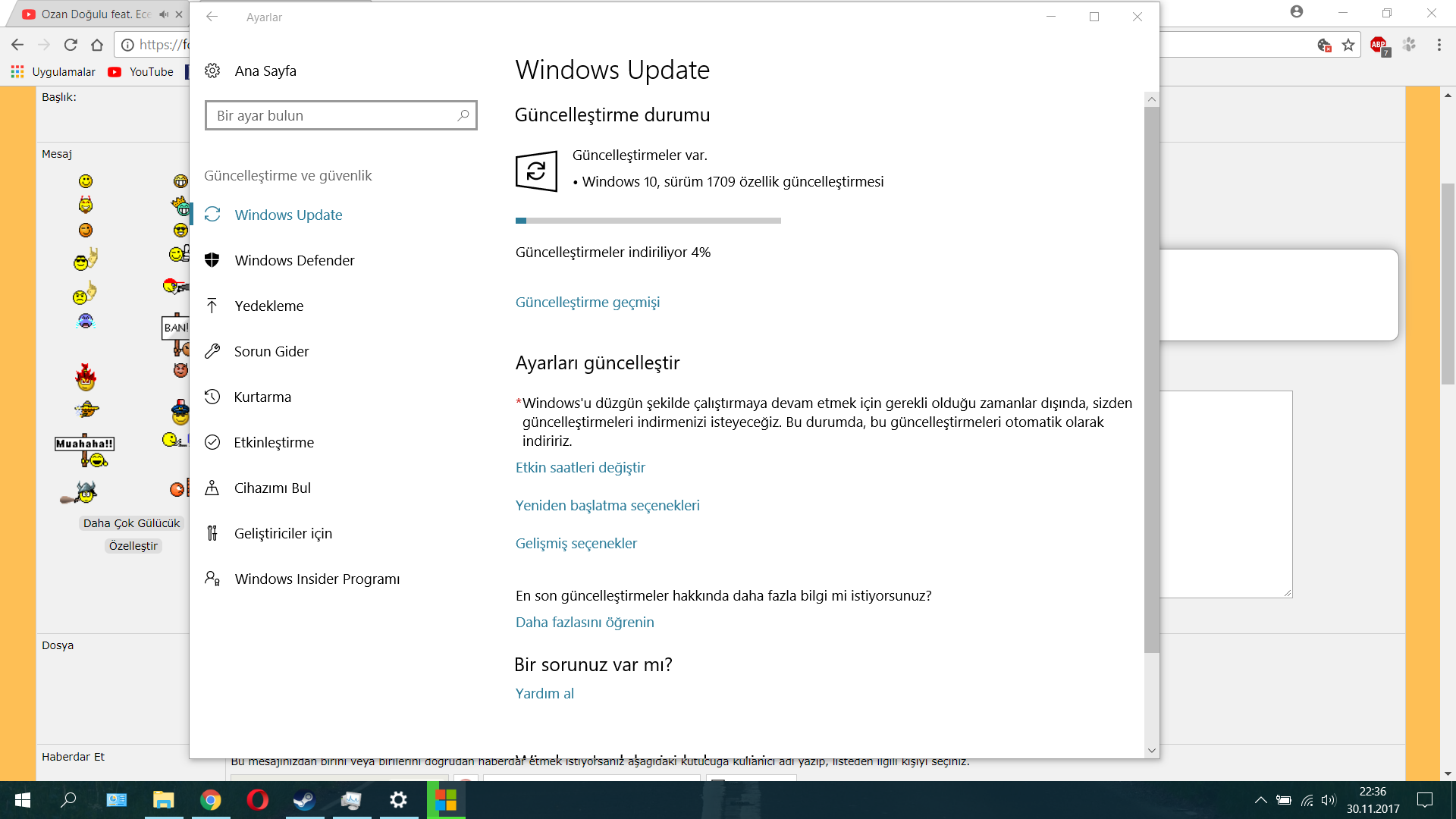
Task: Select Geliştiriciler için in the sidebar
Action: pyautogui.click(x=334, y=533)
